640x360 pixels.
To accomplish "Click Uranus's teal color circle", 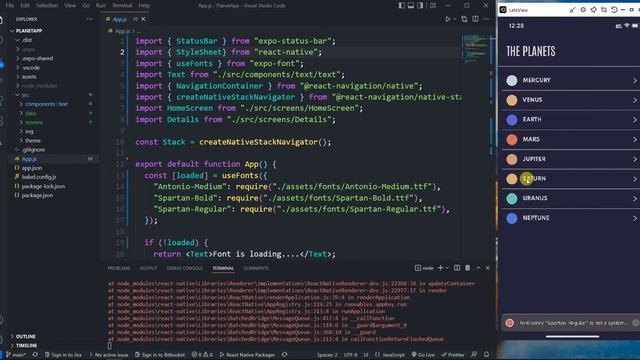I will [x=512, y=198].
